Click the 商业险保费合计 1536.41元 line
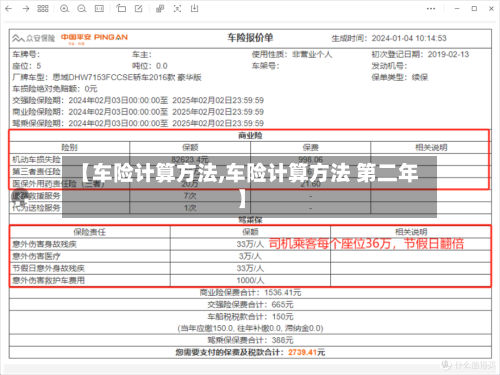Viewport: 500px width, 375px height. 250,293
